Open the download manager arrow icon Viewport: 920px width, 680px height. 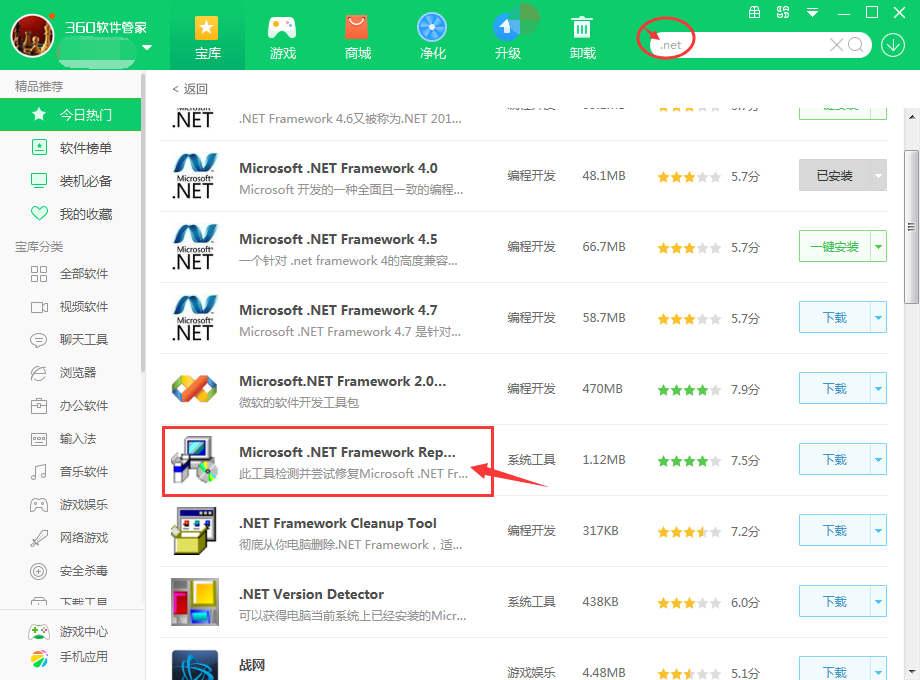tap(892, 45)
